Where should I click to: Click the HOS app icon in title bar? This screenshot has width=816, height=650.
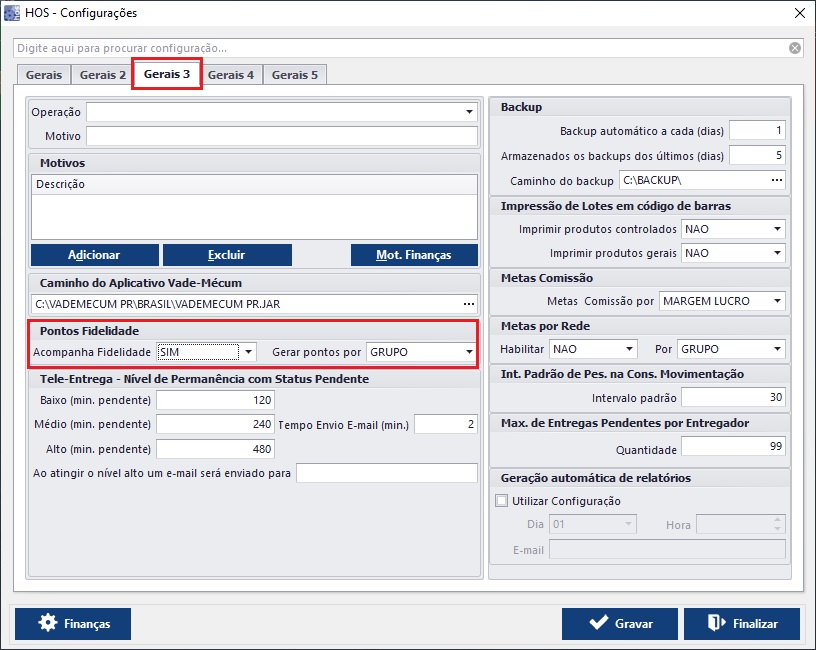coord(12,13)
